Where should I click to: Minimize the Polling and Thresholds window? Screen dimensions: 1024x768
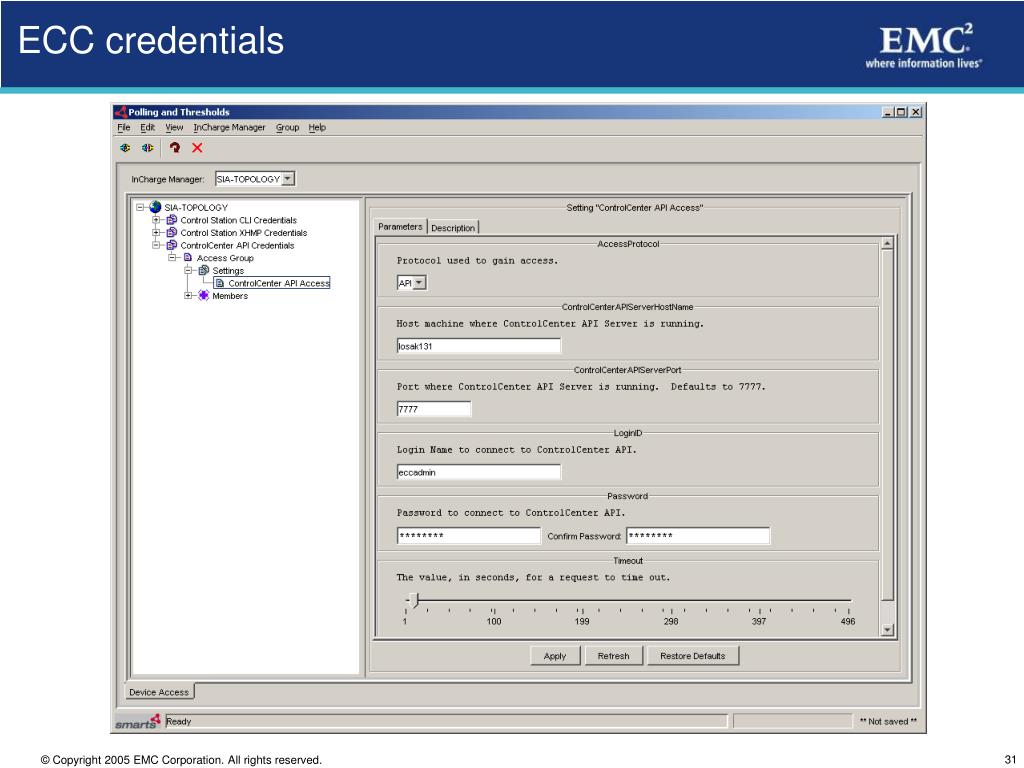pos(888,112)
